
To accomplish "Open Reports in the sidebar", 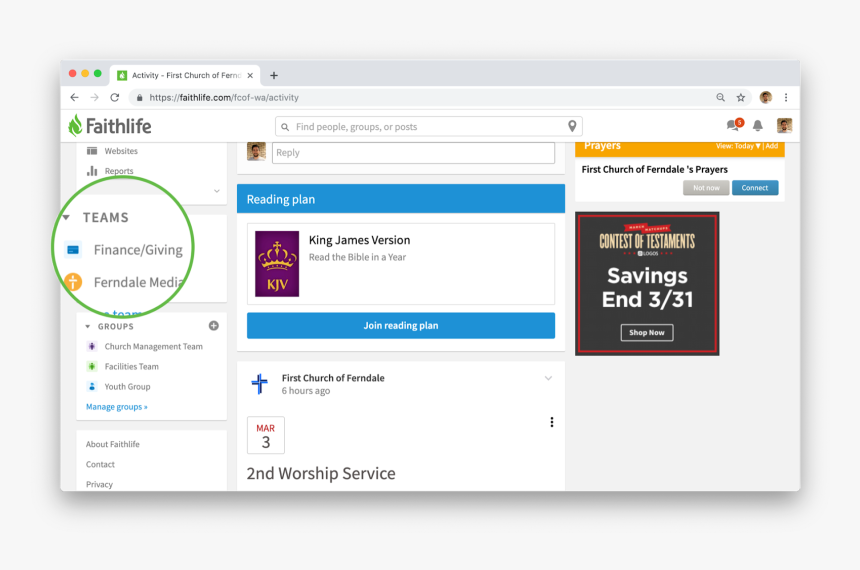I will [x=119, y=171].
